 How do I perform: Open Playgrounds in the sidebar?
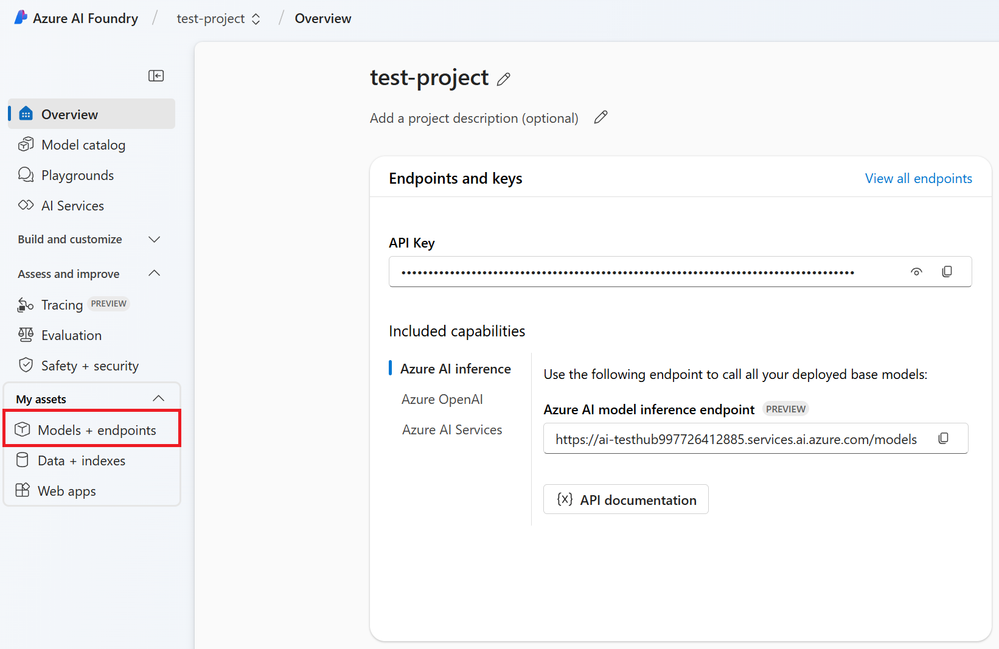click(77, 175)
